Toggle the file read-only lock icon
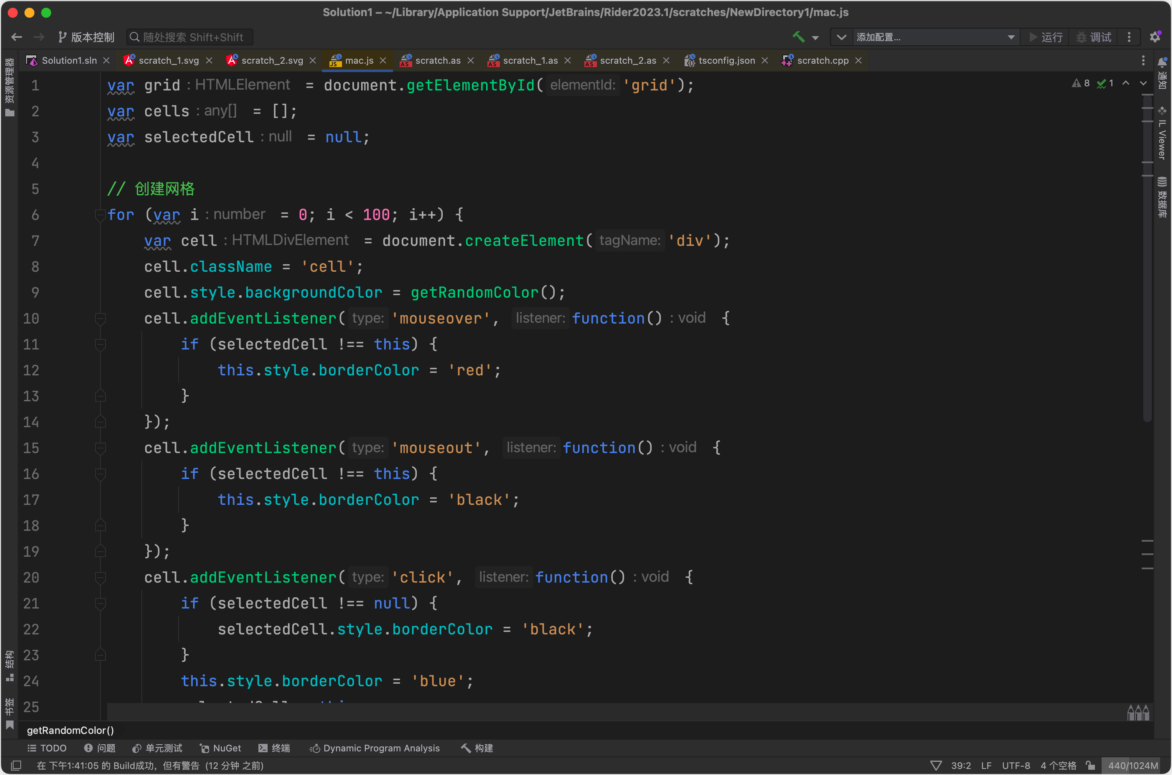Screen dimensions: 1172x775 [1091, 765]
